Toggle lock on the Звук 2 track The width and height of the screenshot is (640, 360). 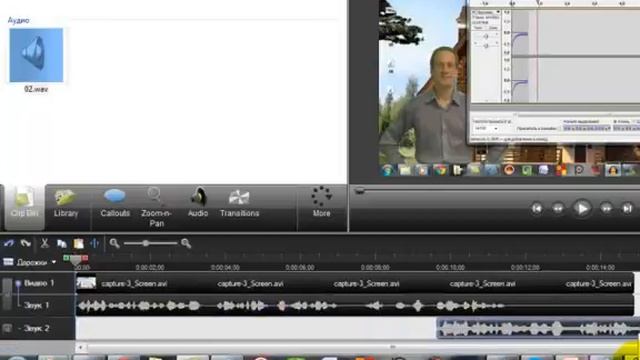[7, 328]
